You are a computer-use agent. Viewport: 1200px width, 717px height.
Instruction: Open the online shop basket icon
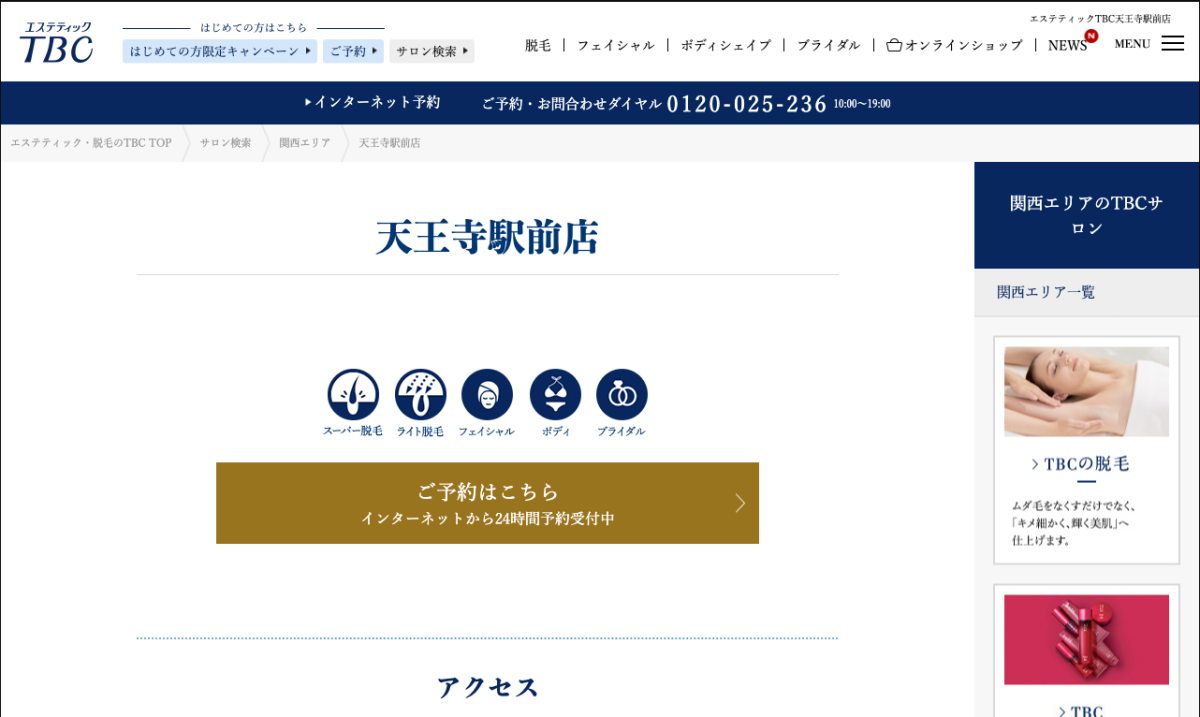894,45
